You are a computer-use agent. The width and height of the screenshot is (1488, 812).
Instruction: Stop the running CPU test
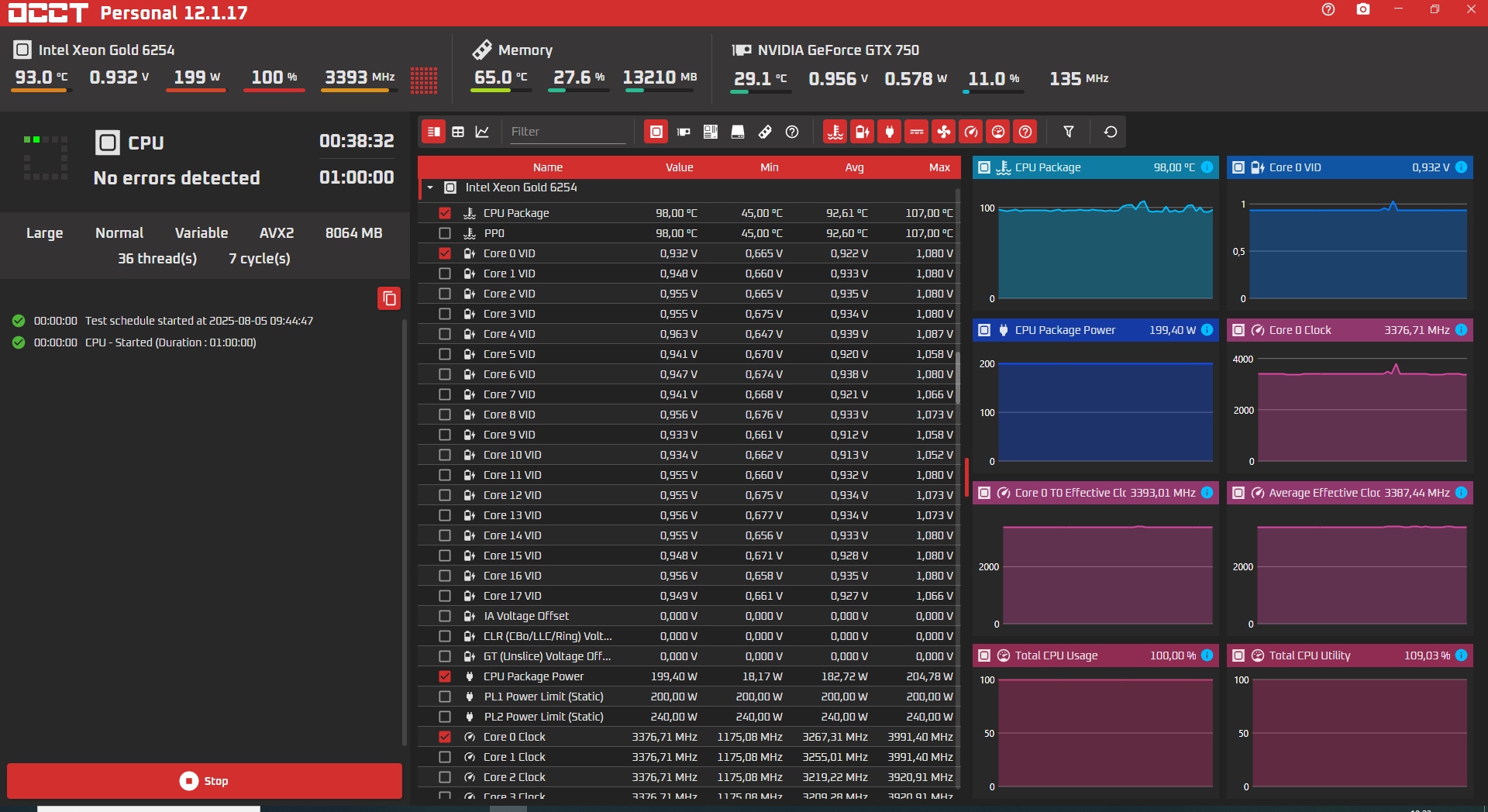click(x=205, y=780)
